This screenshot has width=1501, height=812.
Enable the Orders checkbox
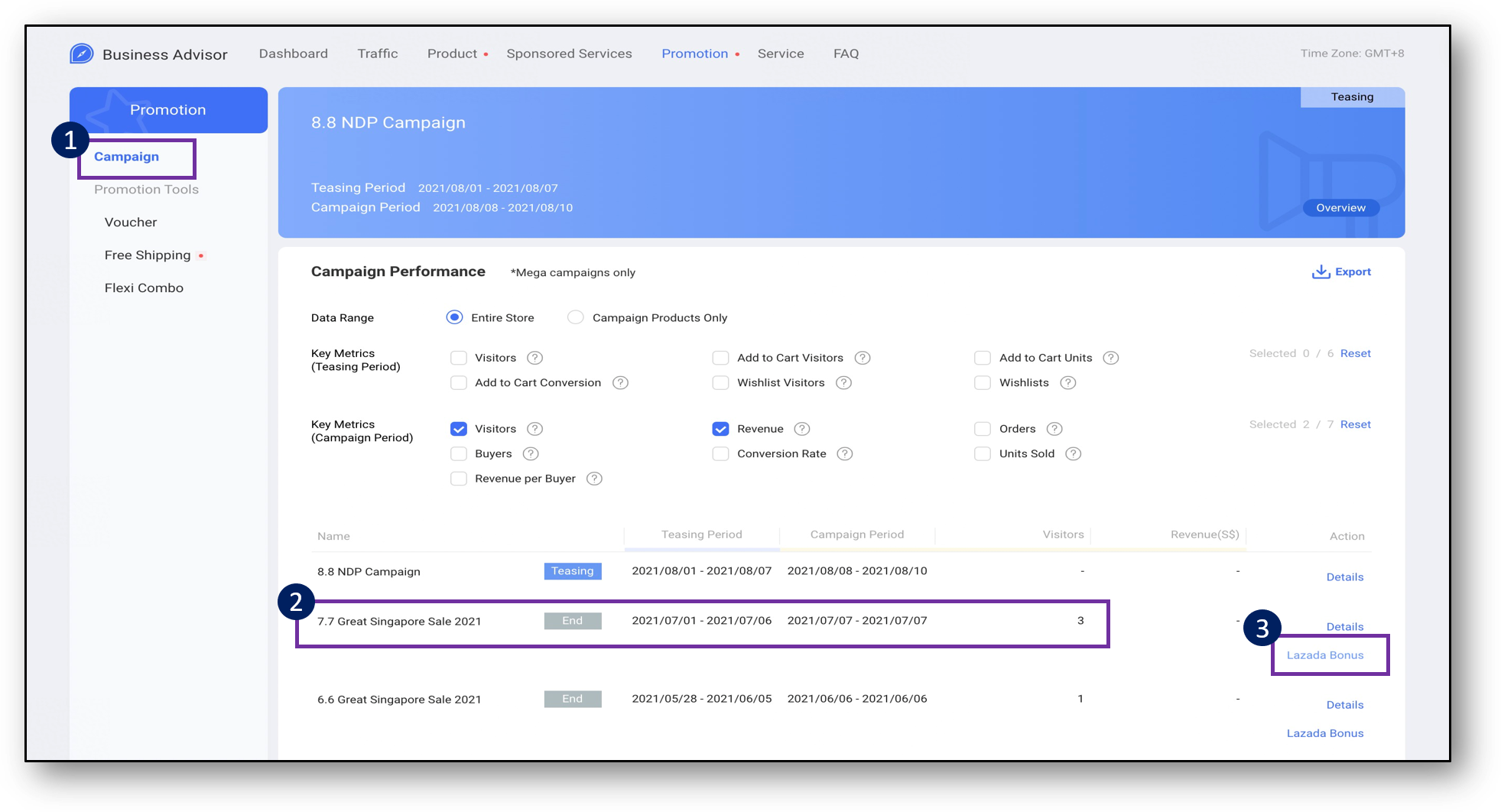983,429
